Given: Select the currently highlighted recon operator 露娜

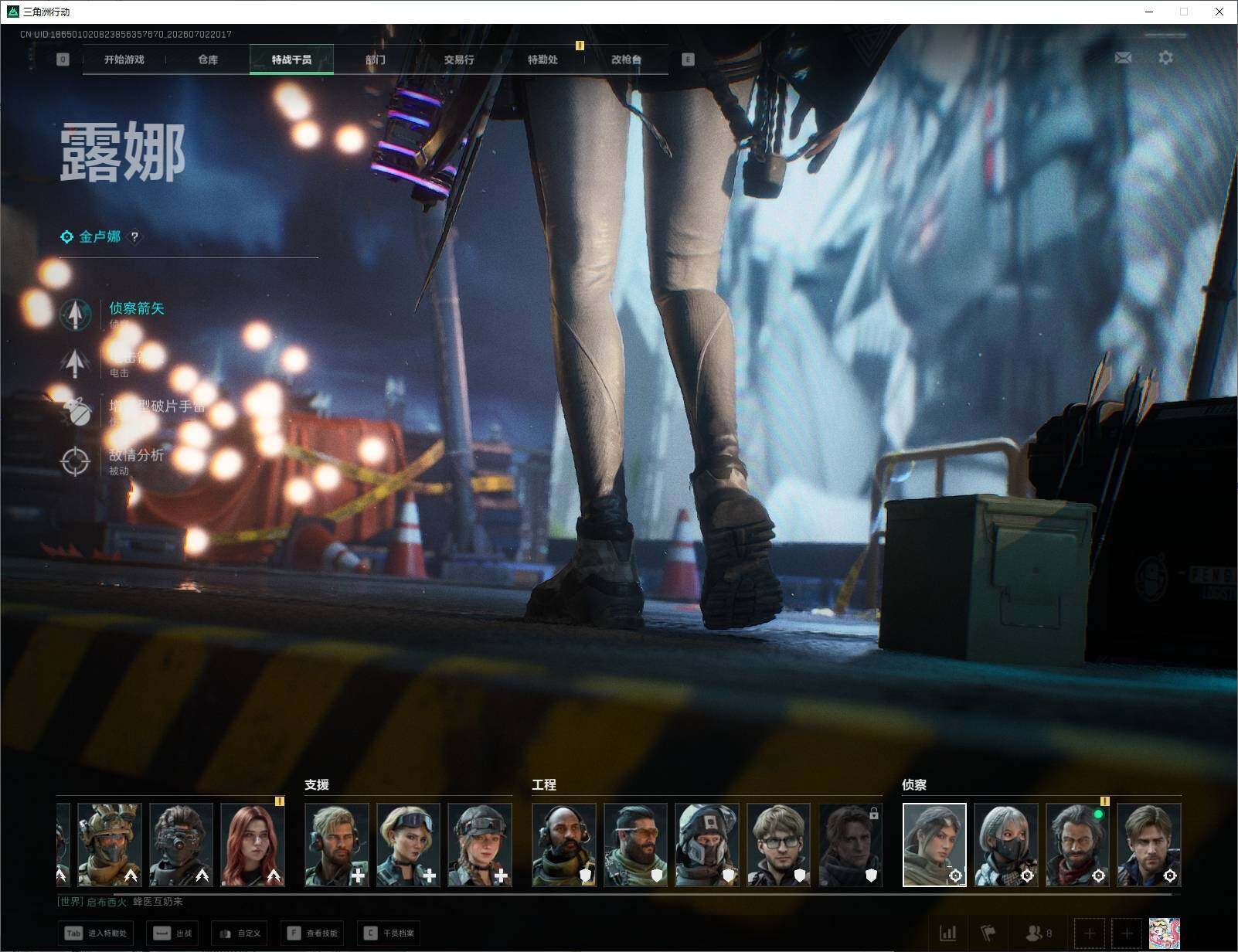Looking at the screenshot, I should tap(934, 845).
